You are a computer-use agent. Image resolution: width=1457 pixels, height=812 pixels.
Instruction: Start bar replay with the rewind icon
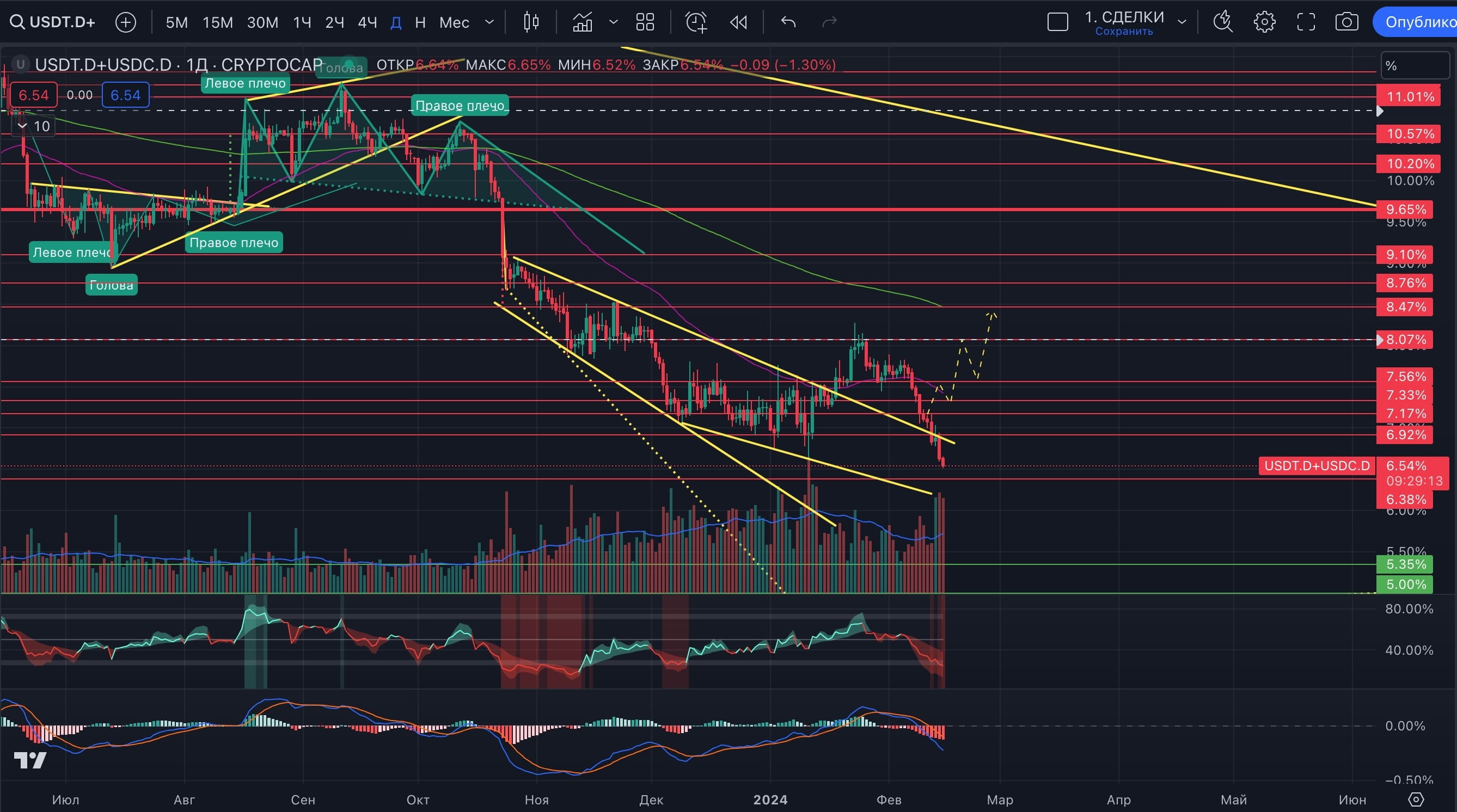(738, 22)
